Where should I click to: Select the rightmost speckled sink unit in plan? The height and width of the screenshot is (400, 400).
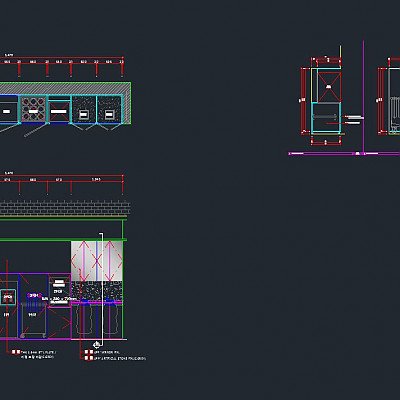click(109, 109)
